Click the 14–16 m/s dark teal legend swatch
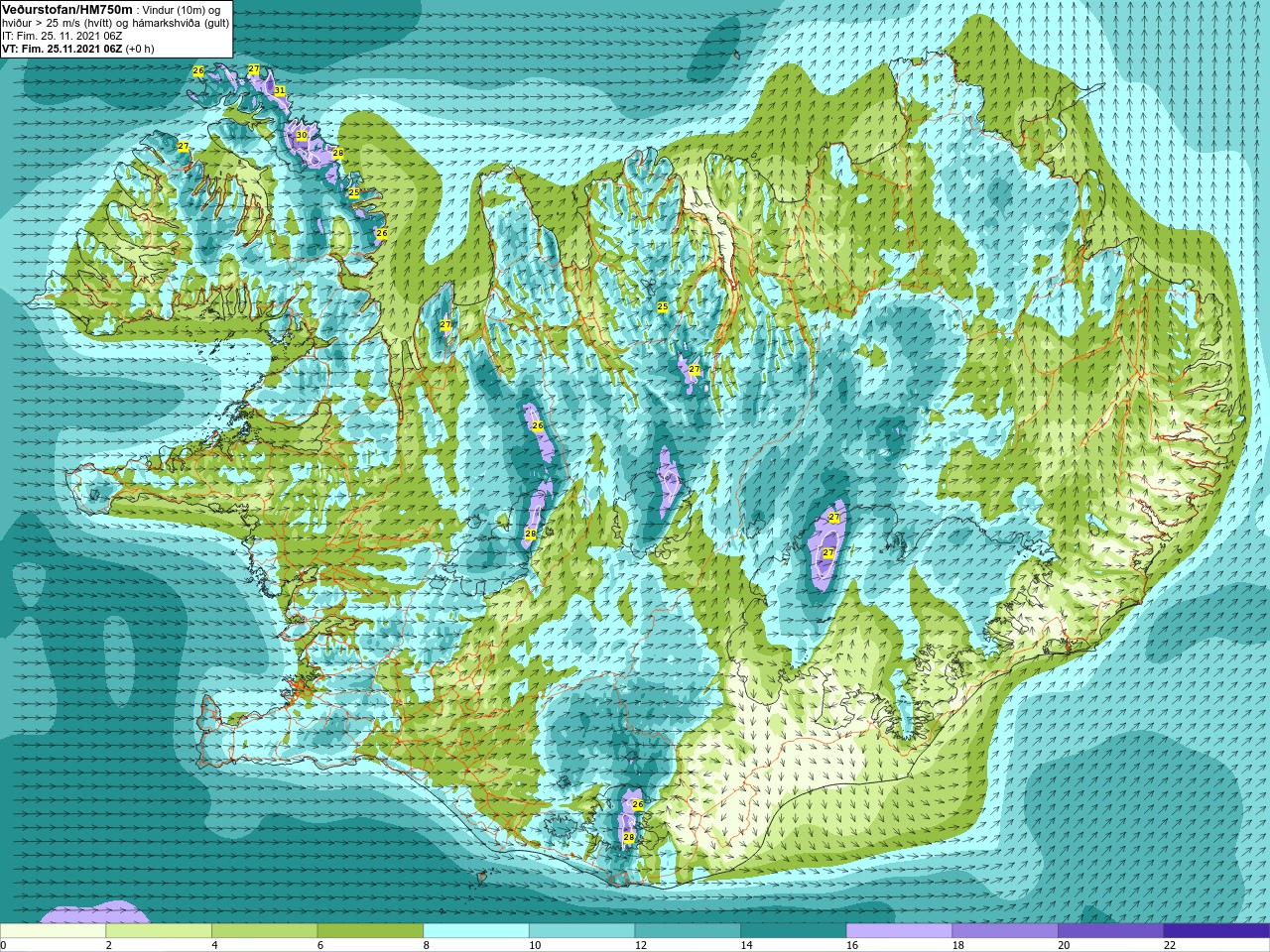This screenshot has height=952, width=1270. click(x=794, y=931)
